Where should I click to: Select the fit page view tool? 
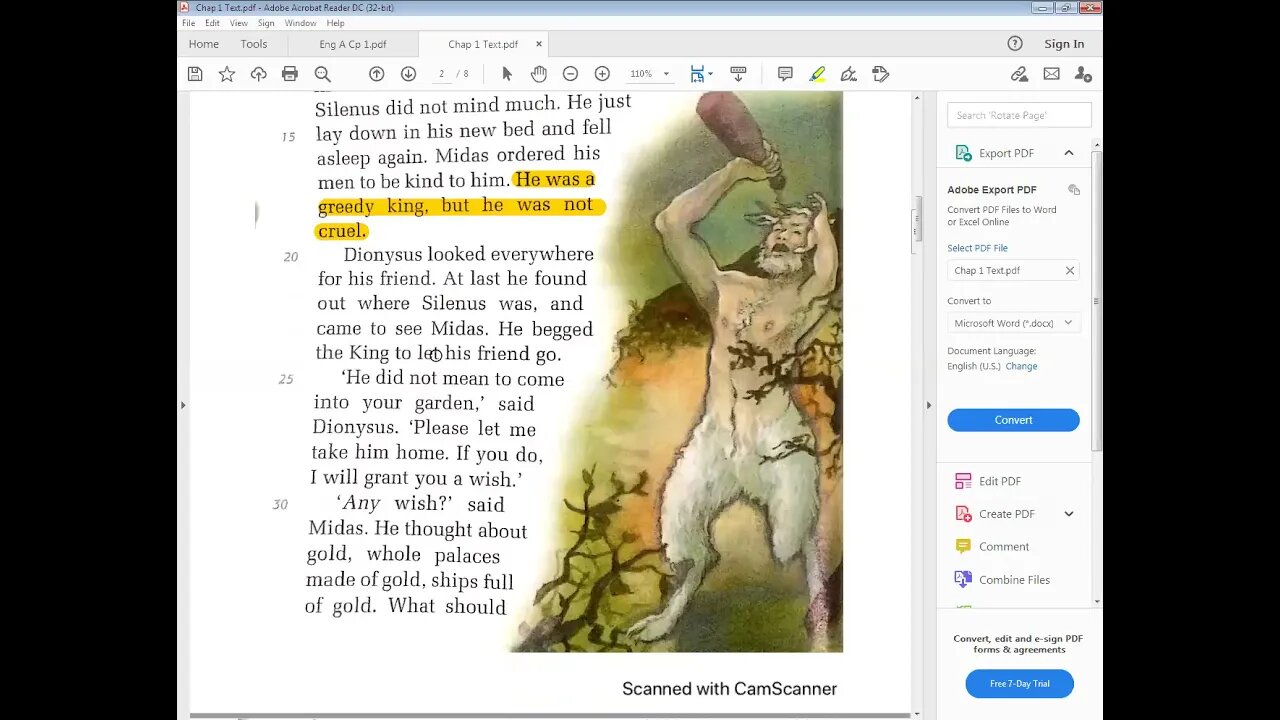[697, 74]
